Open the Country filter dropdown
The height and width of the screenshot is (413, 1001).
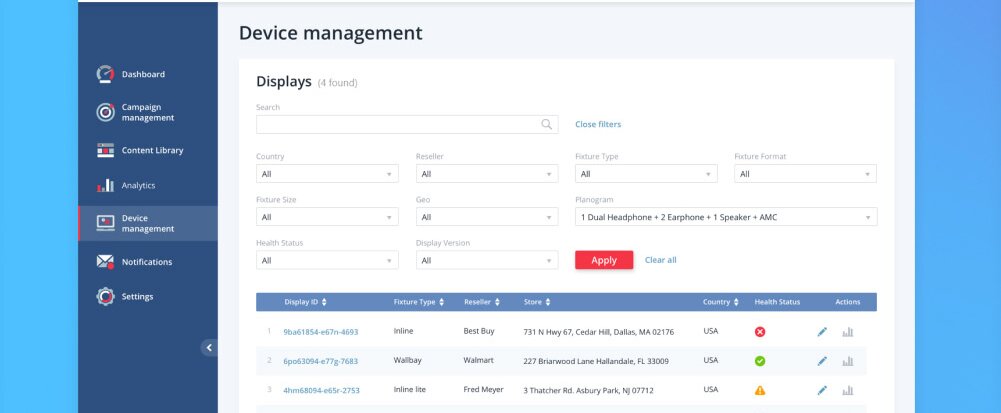pyautogui.click(x=327, y=174)
